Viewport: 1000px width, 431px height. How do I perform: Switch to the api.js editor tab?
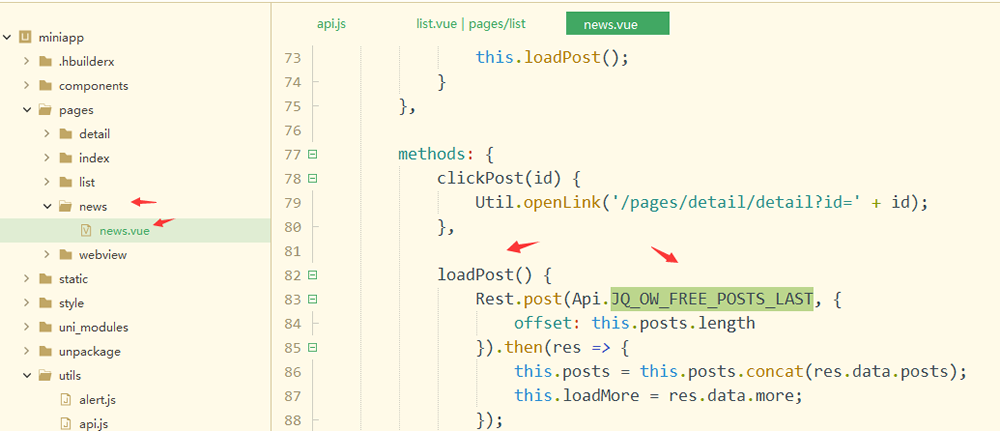coord(332,23)
